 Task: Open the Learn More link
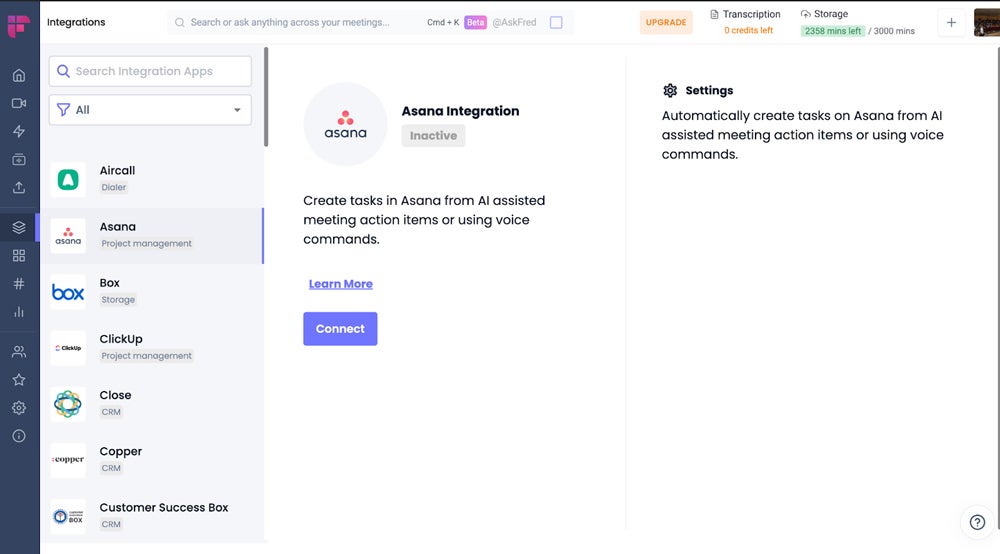point(341,284)
